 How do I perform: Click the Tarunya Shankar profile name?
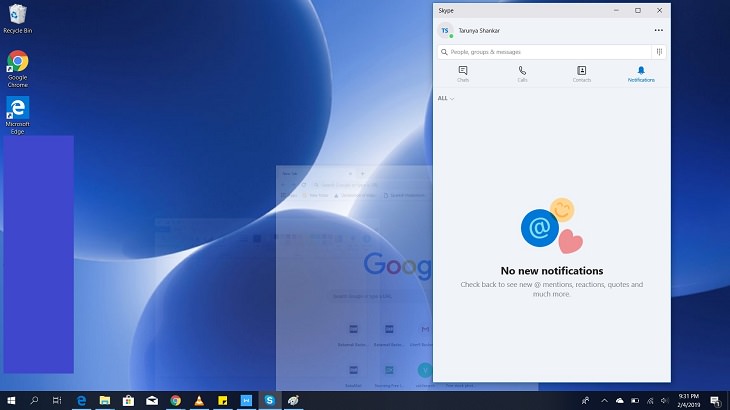[x=479, y=31]
